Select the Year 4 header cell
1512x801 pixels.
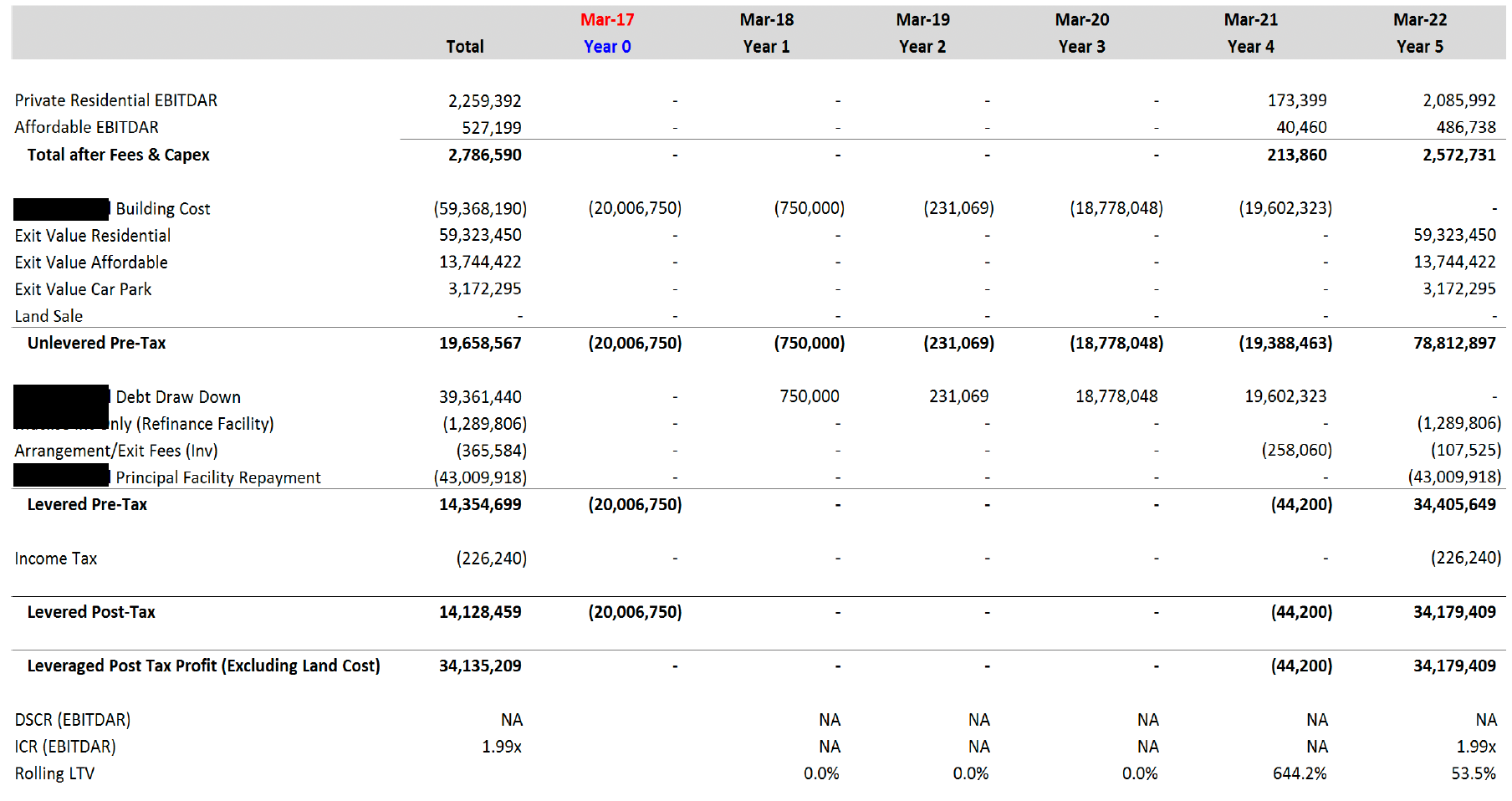pyautogui.click(x=1251, y=47)
